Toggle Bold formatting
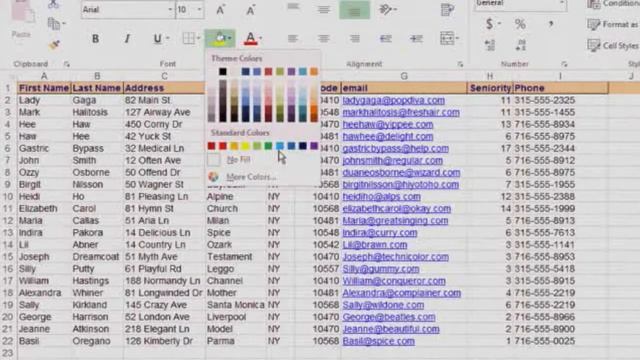Image resolution: width=640 pixels, height=360 pixels. 95,39
